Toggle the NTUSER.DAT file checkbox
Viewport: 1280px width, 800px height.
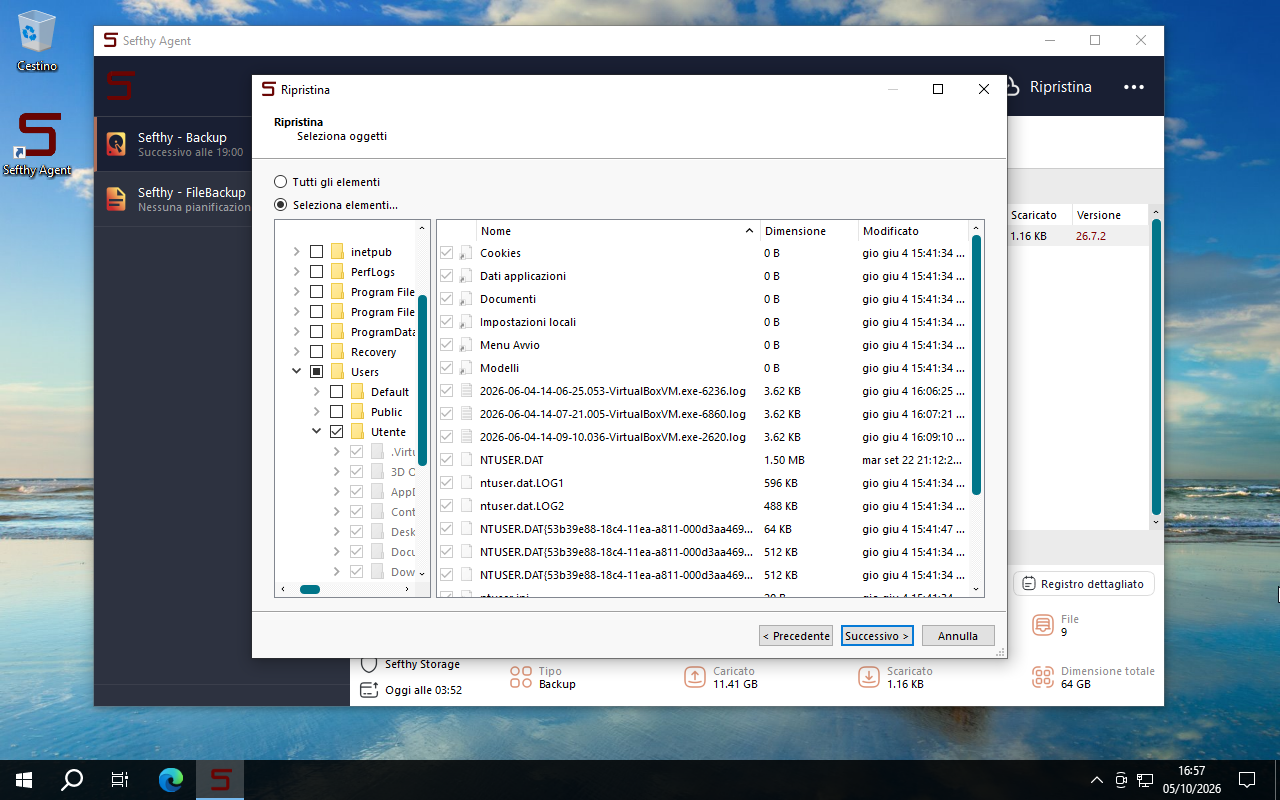coord(447,460)
